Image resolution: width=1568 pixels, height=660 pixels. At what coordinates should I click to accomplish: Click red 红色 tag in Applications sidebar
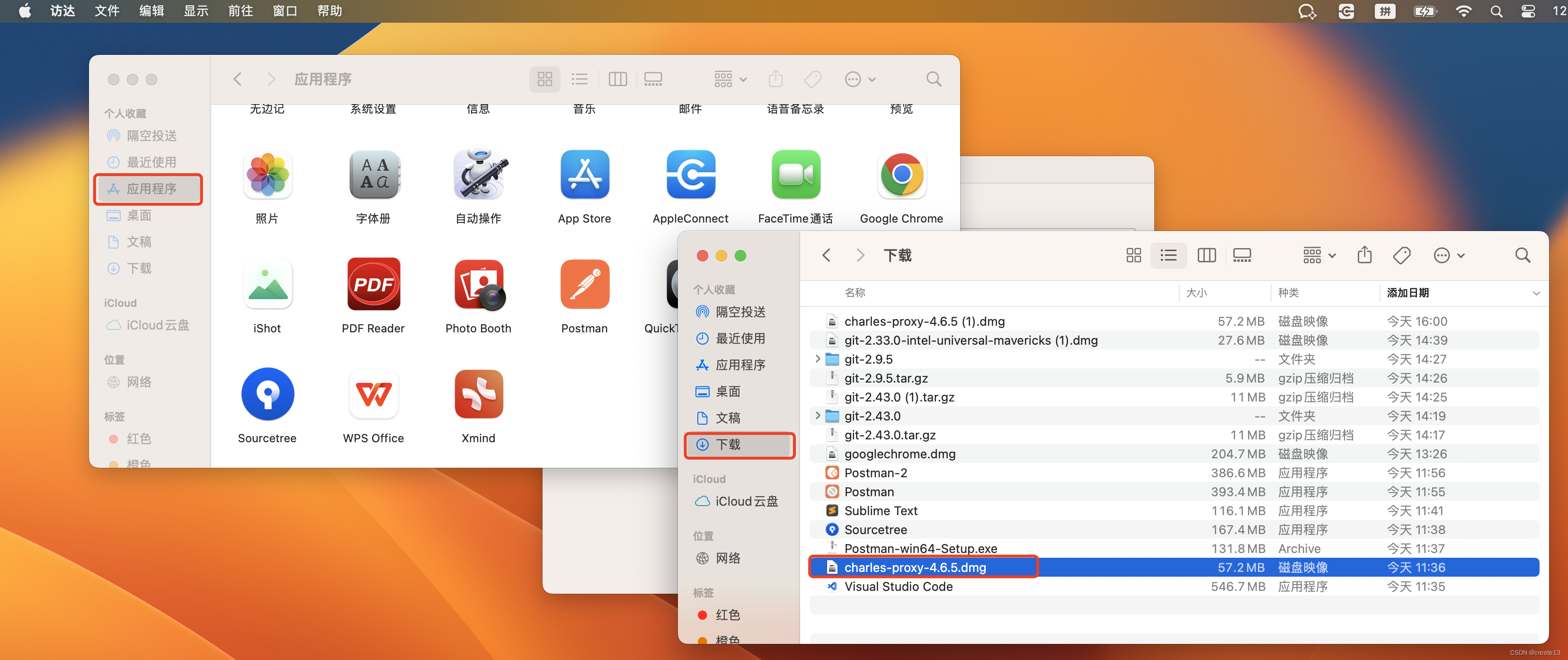130,438
